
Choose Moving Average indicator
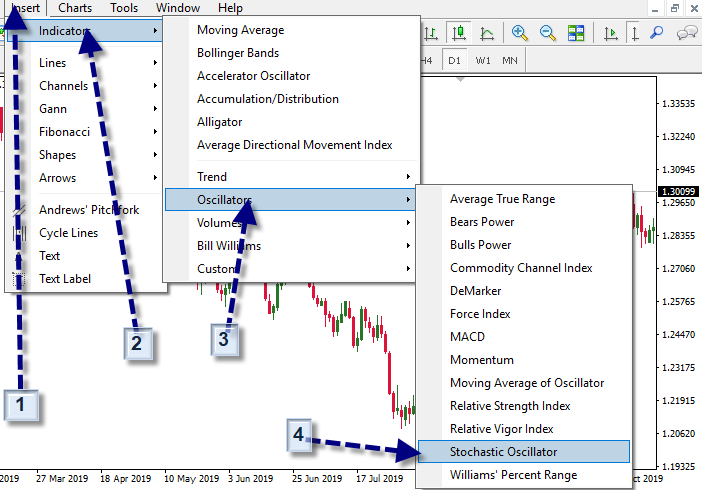290,30
